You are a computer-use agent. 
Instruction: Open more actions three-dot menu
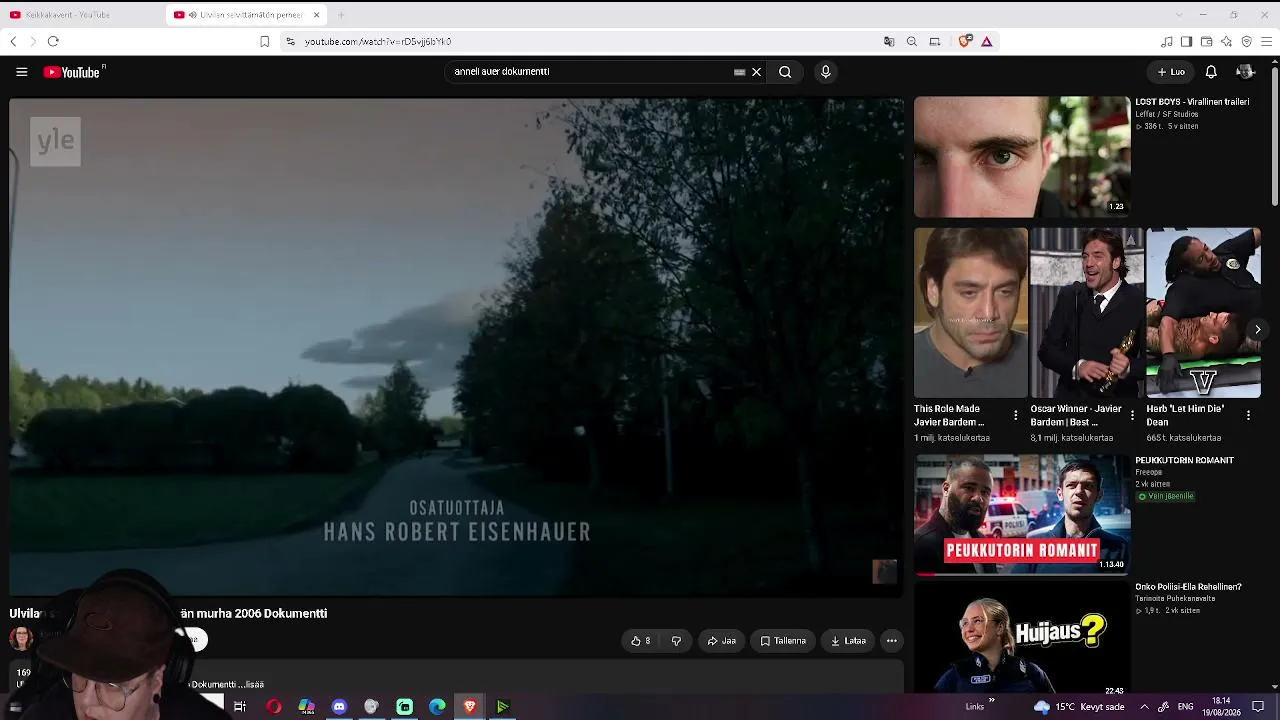[x=892, y=641]
